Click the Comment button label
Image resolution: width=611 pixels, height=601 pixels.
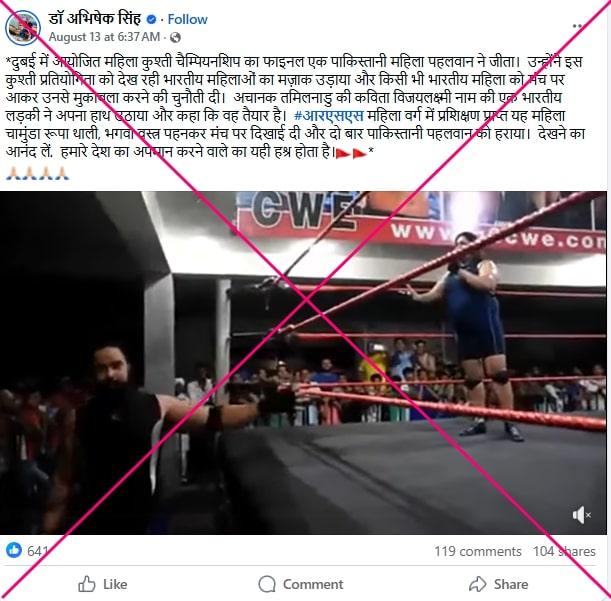(x=313, y=584)
